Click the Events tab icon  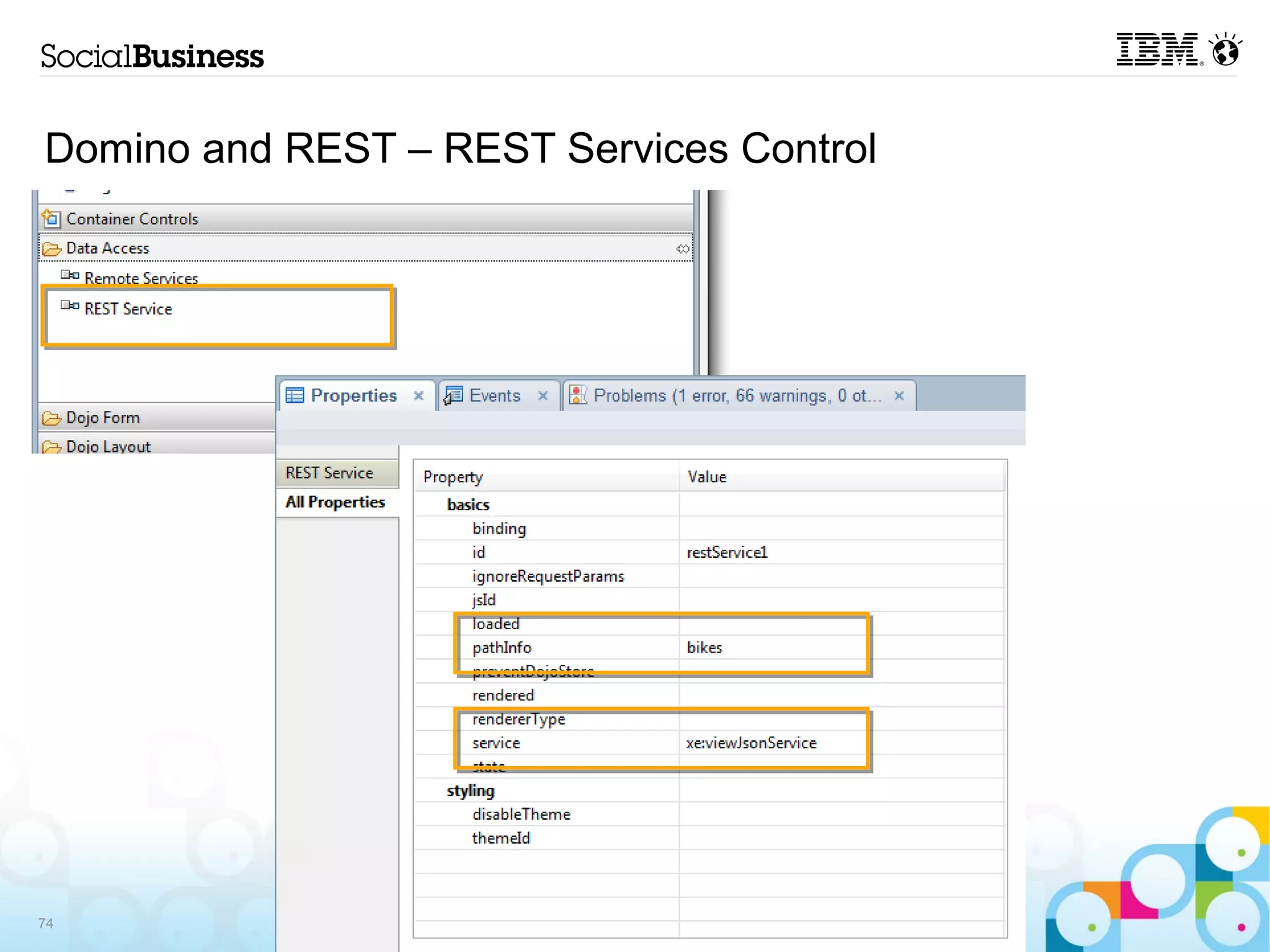(x=453, y=395)
